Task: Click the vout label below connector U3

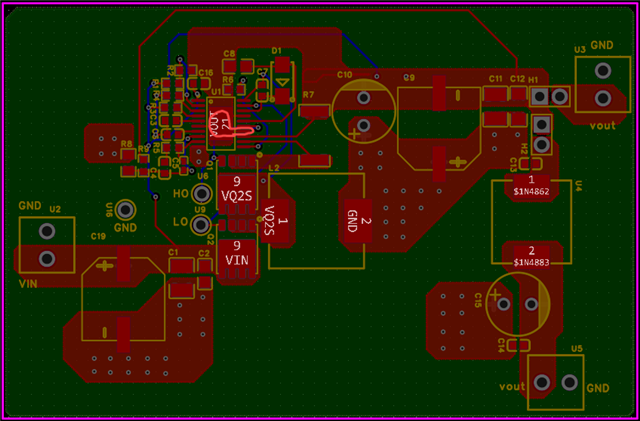Action: point(602,125)
